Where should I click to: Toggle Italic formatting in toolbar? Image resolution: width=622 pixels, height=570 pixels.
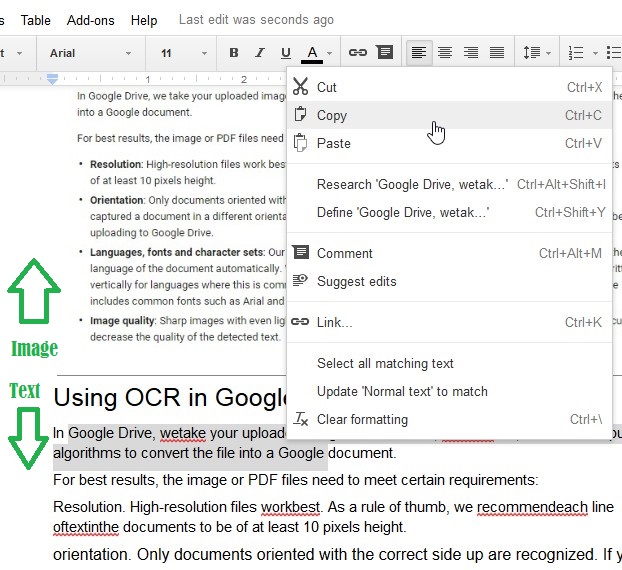(260, 53)
